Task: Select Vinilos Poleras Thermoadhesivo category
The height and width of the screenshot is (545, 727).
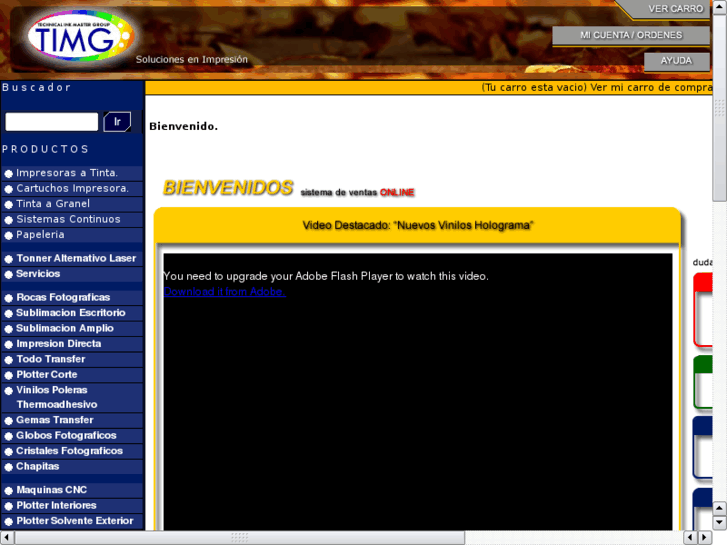Action: coord(57,397)
